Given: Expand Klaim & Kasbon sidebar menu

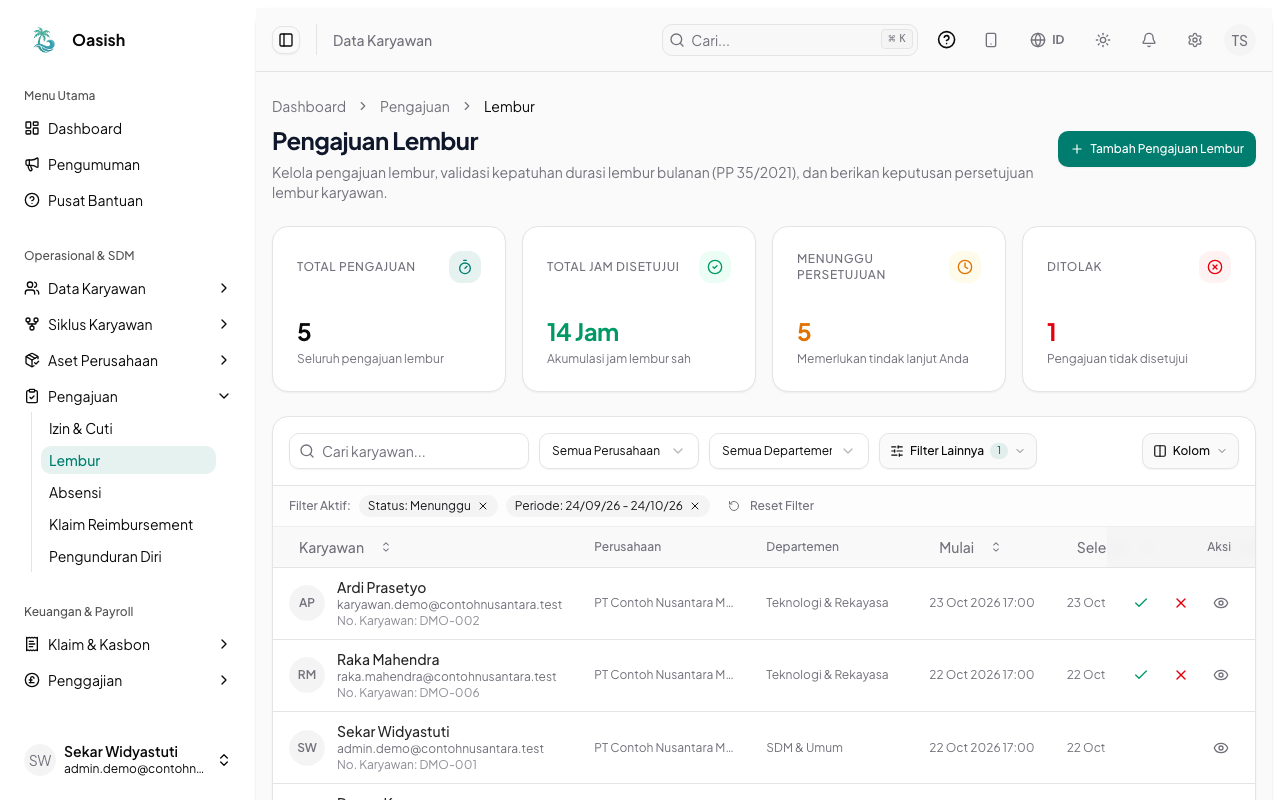Looking at the screenshot, I should point(128,645).
